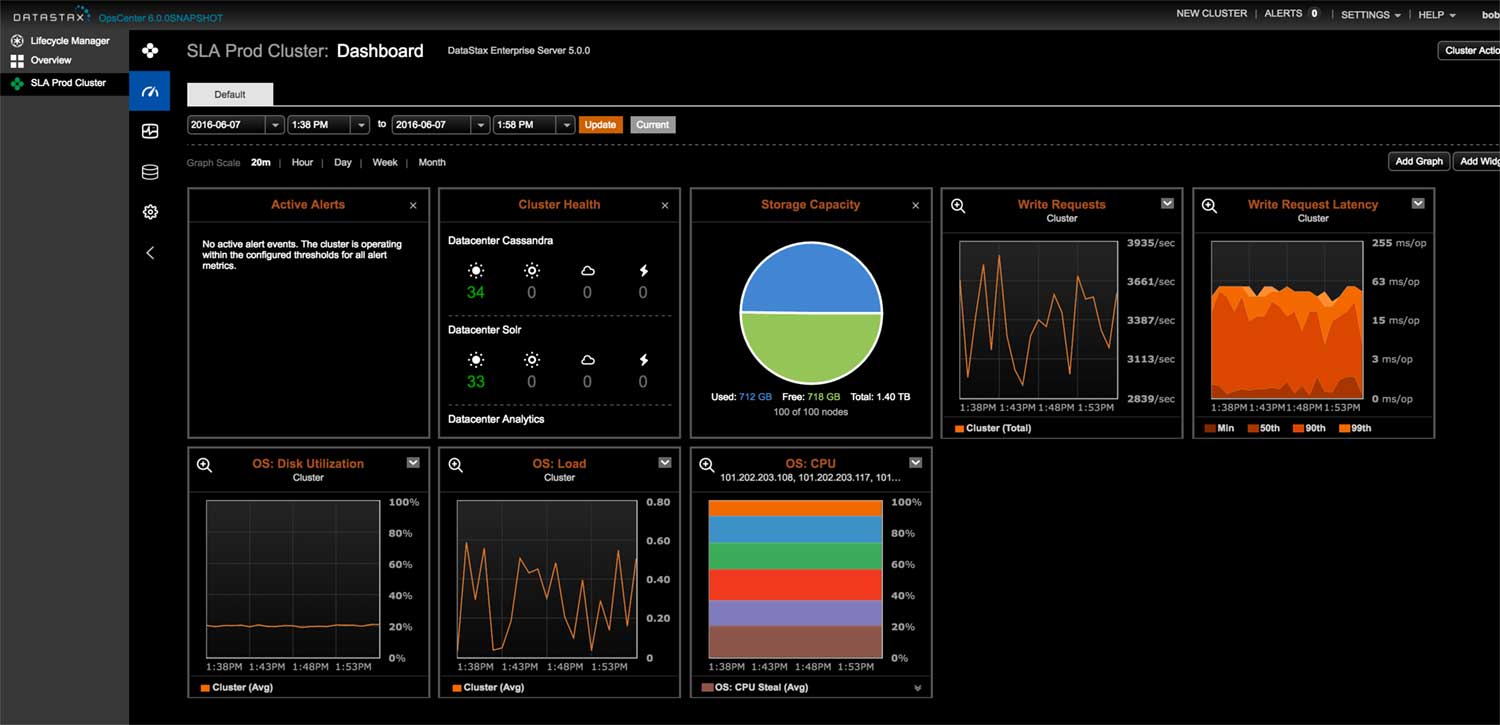The height and width of the screenshot is (725, 1500).
Task: Click the start date field 2016-06-07
Action: (227, 125)
